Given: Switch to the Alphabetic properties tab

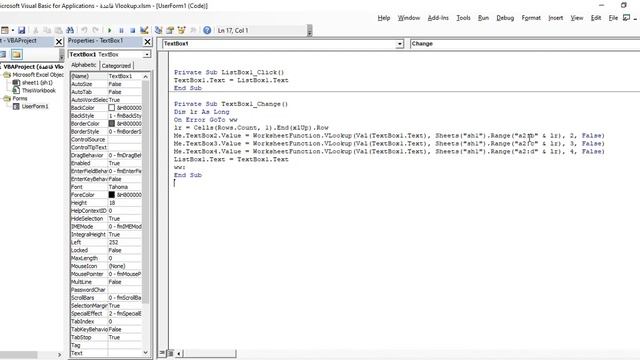Looking at the screenshot, I should pyautogui.click(x=84, y=65).
